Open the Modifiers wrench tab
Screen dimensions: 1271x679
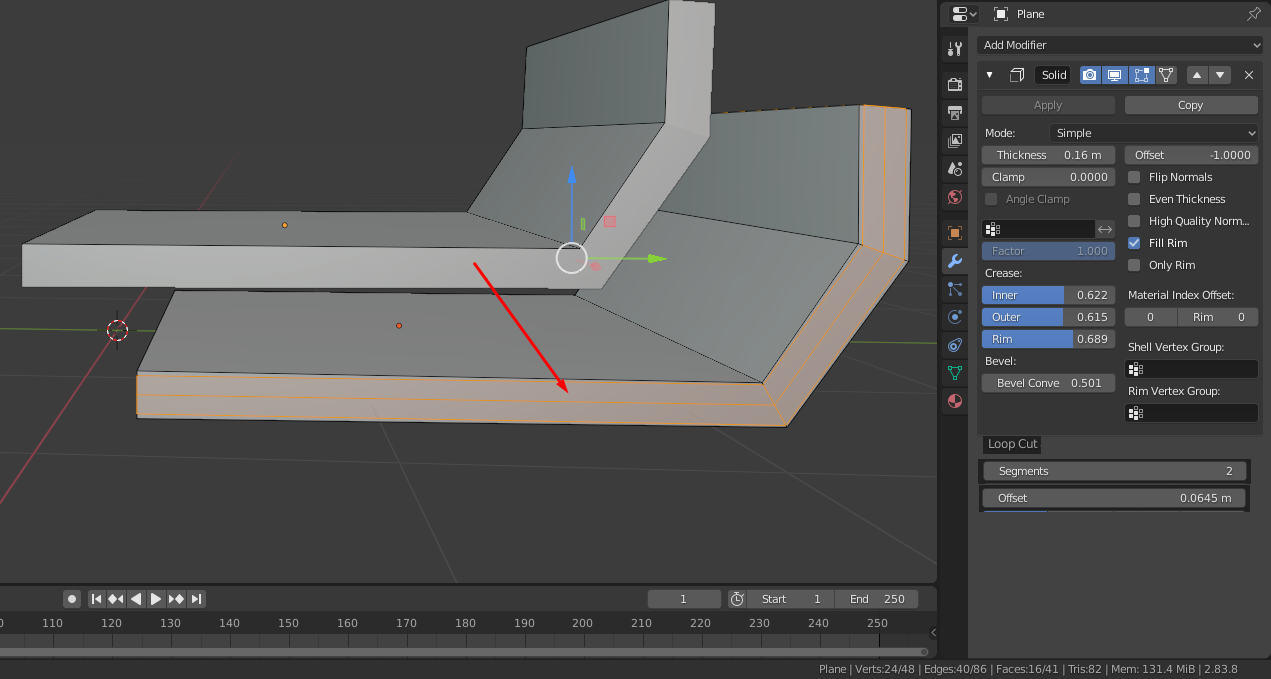tap(955, 261)
